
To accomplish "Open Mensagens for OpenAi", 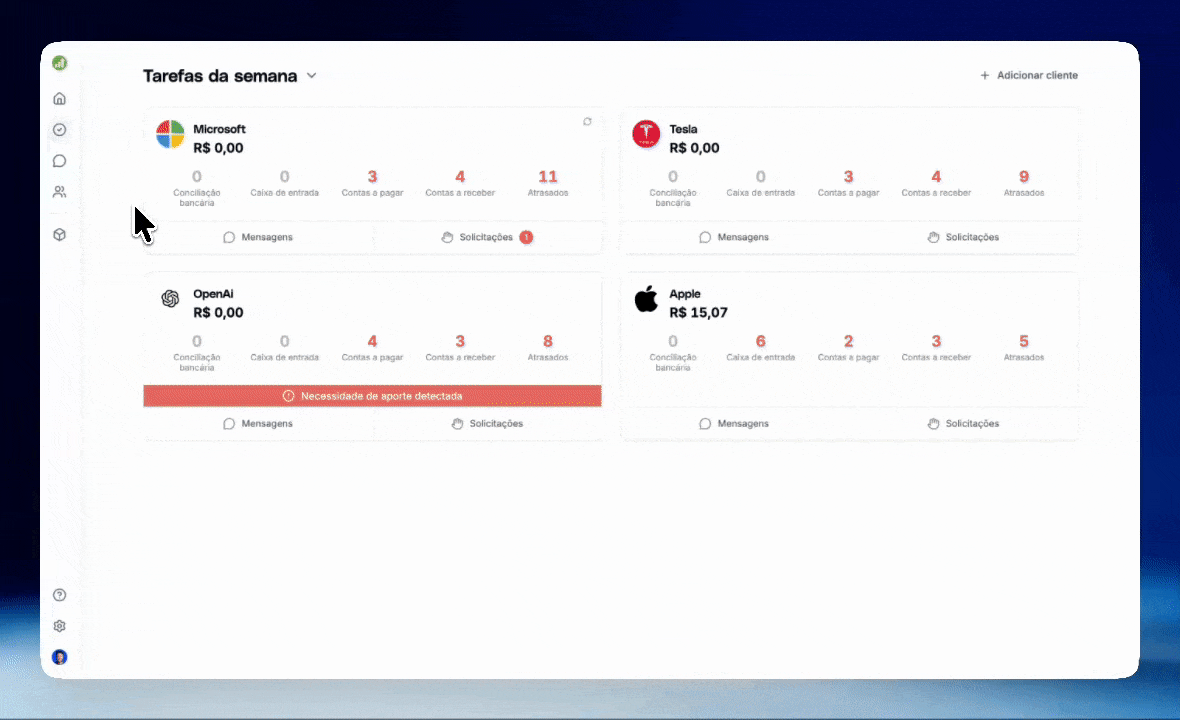I will (x=258, y=424).
